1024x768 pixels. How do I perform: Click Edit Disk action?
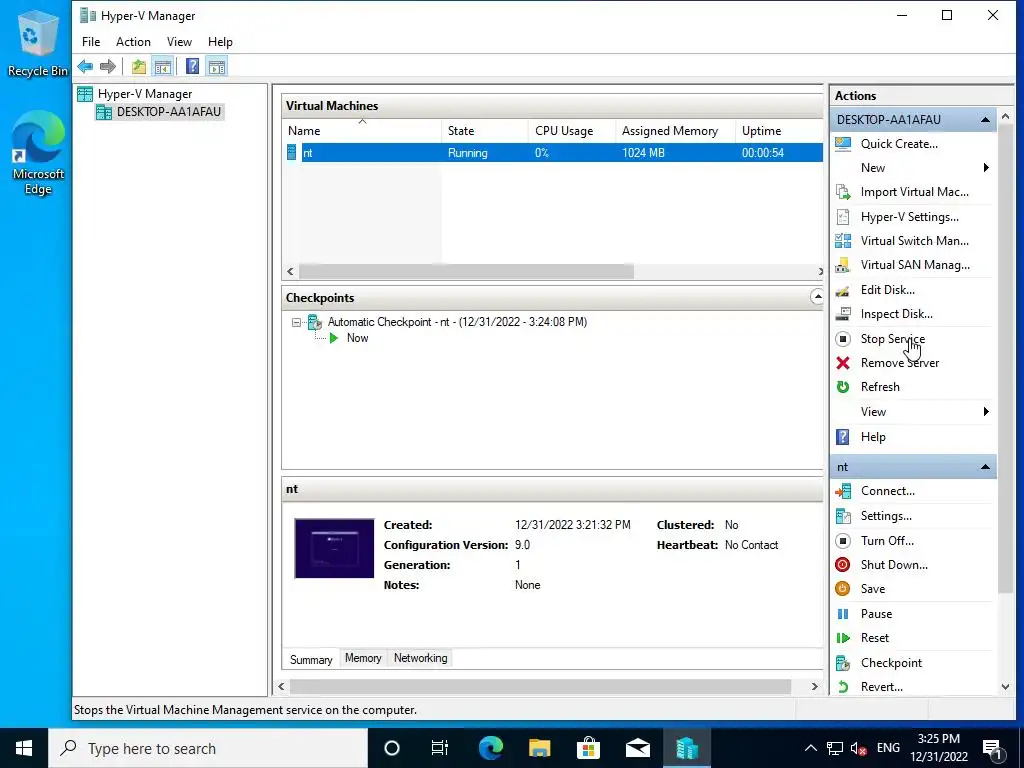pos(888,290)
